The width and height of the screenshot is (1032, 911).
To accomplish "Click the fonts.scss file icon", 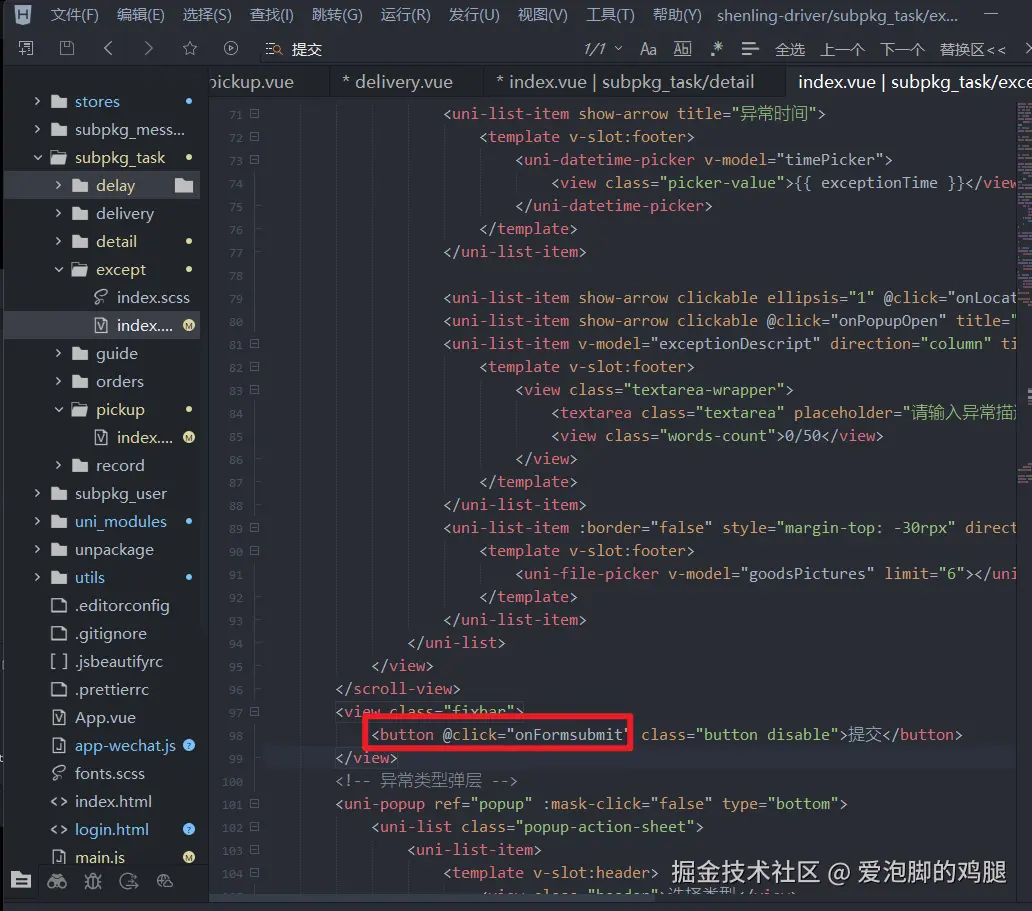I will pyautogui.click(x=59, y=773).
